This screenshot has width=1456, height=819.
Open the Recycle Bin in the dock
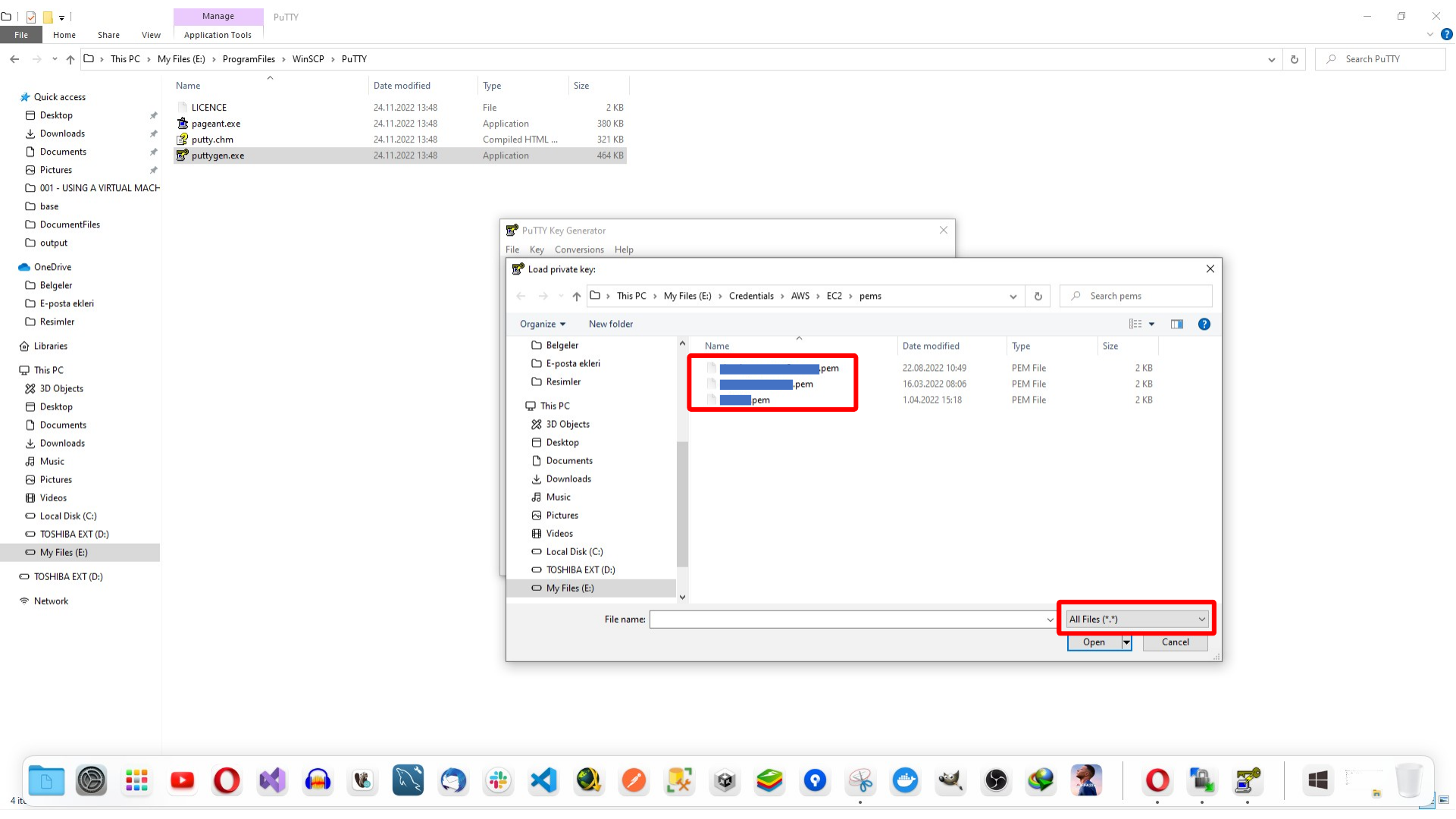click(x=1409, y=780)
